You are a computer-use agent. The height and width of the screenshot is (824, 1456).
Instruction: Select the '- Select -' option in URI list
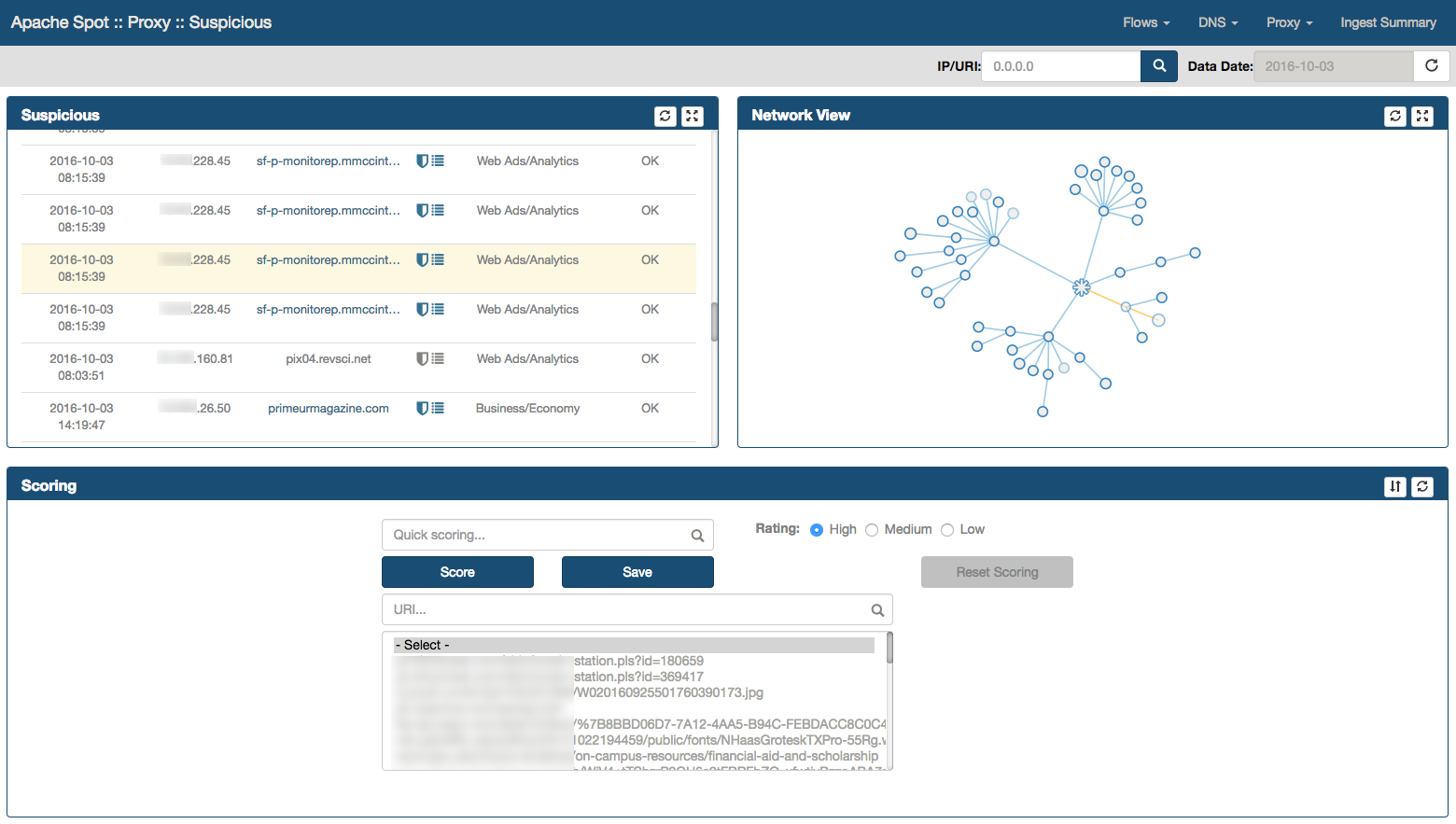click(633, 645)
